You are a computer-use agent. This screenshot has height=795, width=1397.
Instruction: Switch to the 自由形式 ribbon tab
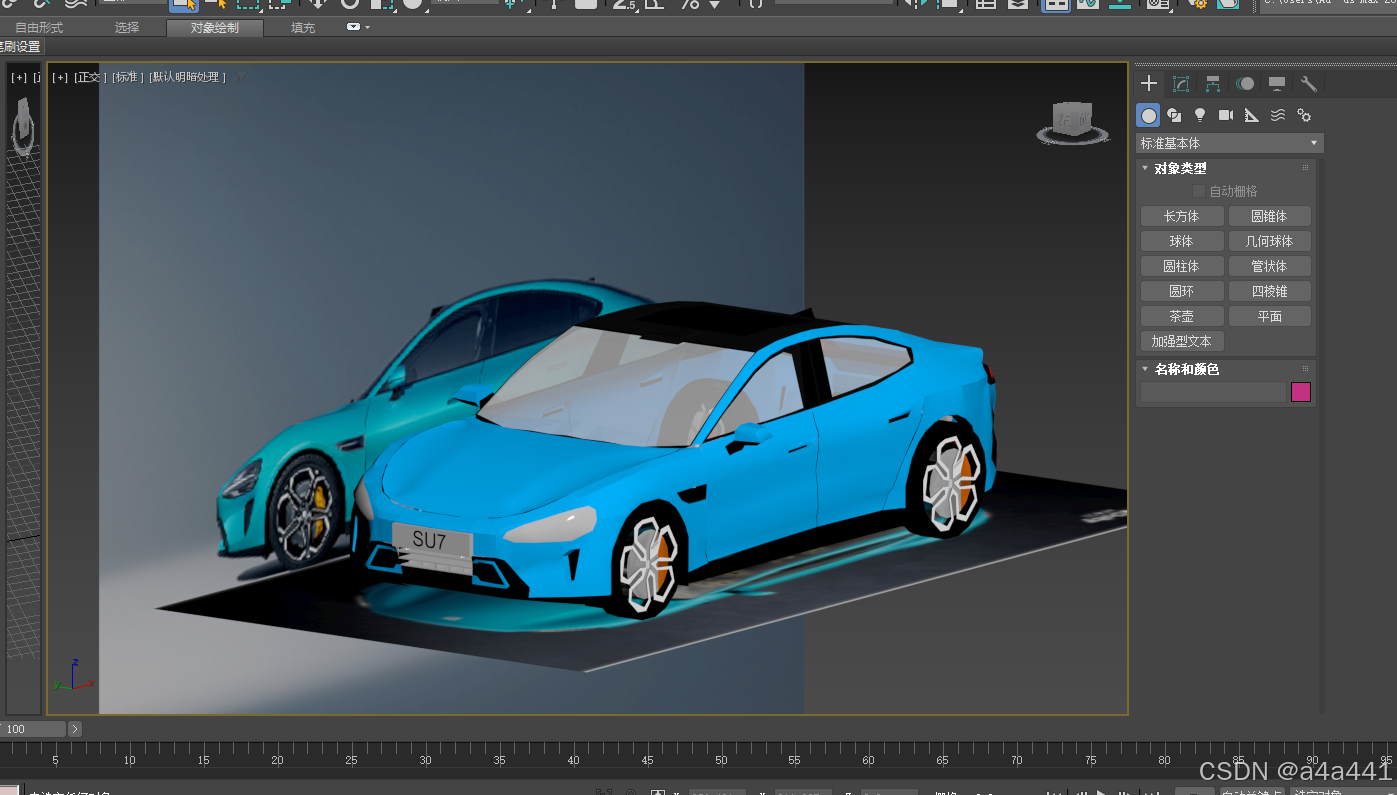39,28
